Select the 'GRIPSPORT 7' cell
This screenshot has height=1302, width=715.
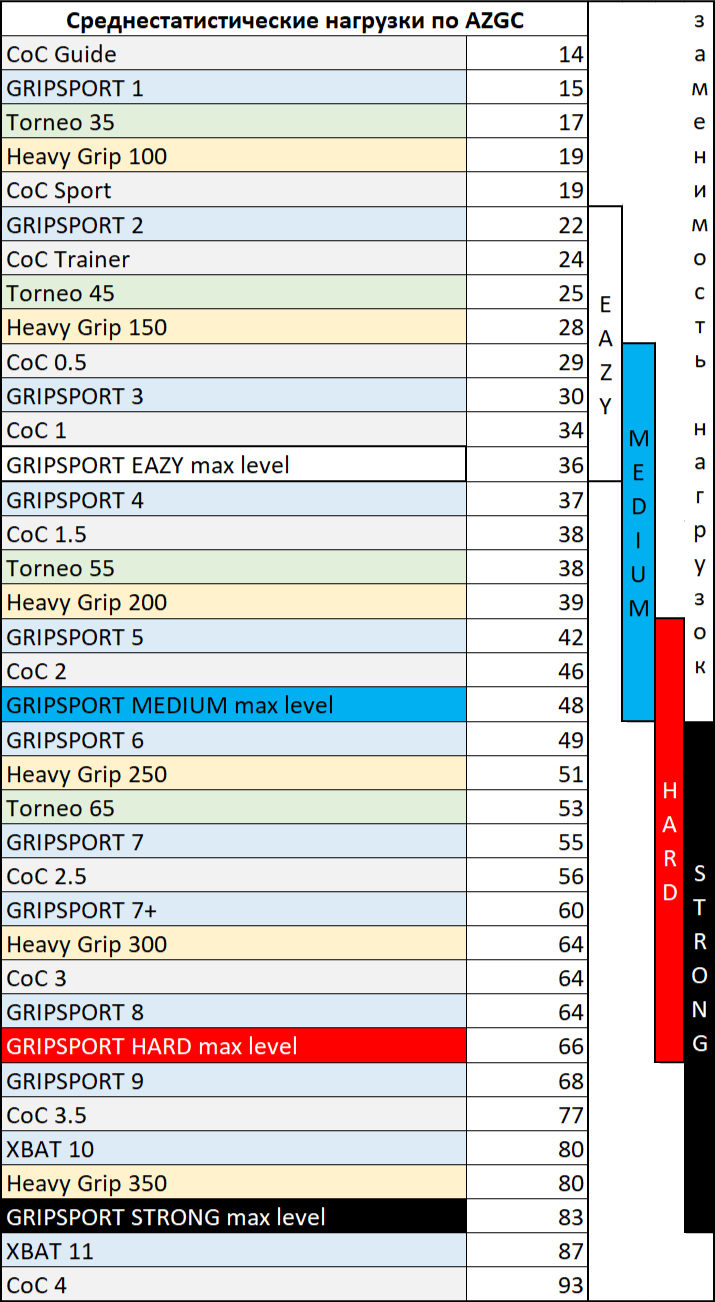pos(234,842)
